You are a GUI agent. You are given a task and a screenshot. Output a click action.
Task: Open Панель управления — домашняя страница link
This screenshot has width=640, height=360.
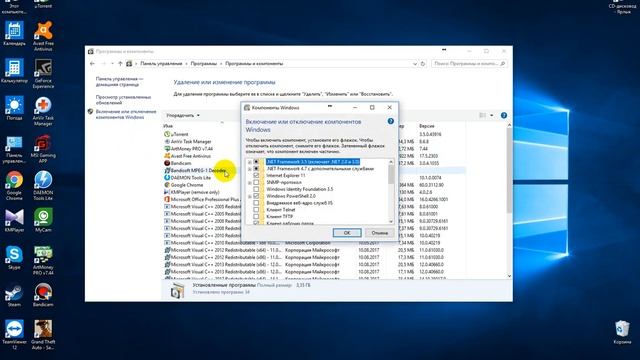coord(120,82)
